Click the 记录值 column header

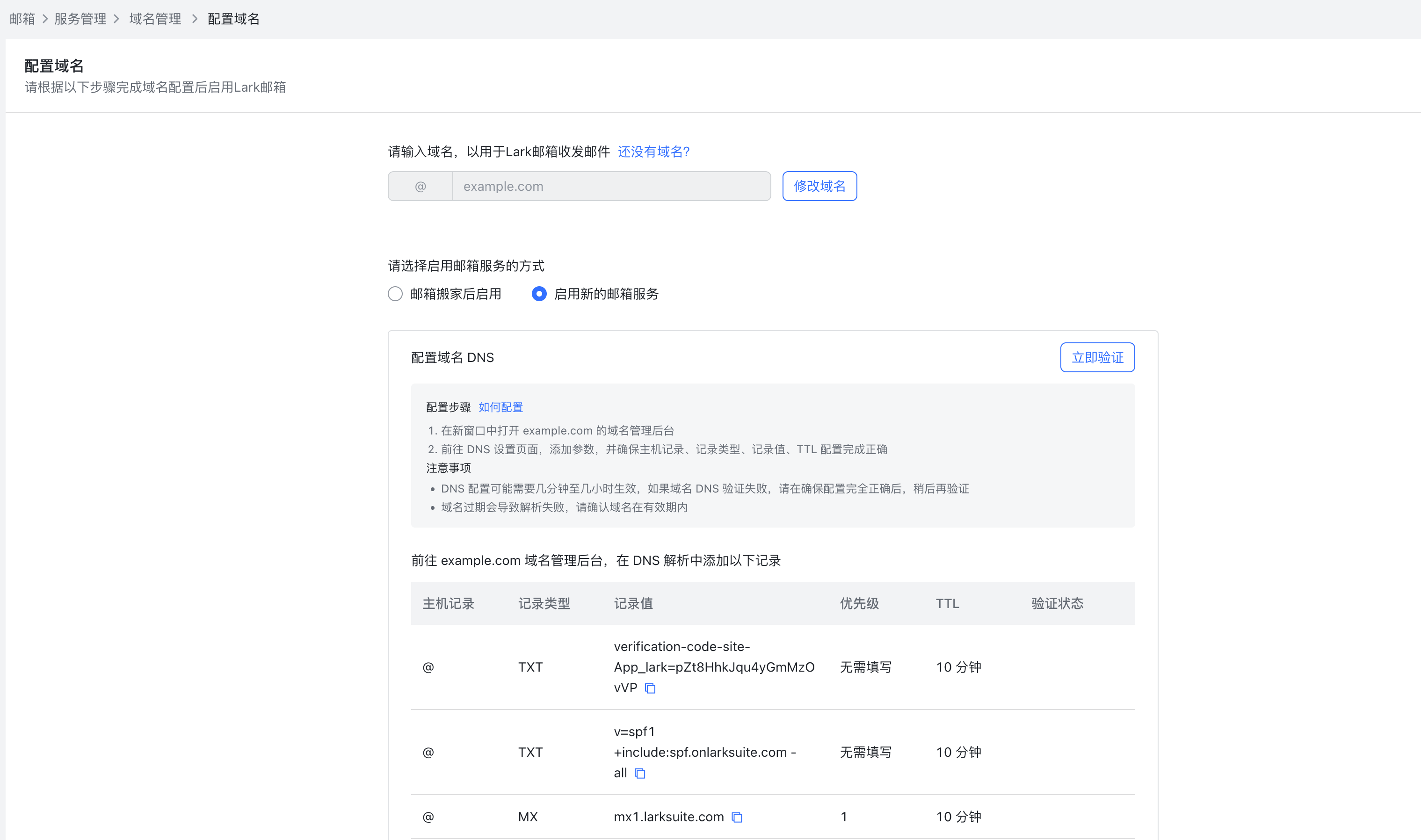[633, 603]
